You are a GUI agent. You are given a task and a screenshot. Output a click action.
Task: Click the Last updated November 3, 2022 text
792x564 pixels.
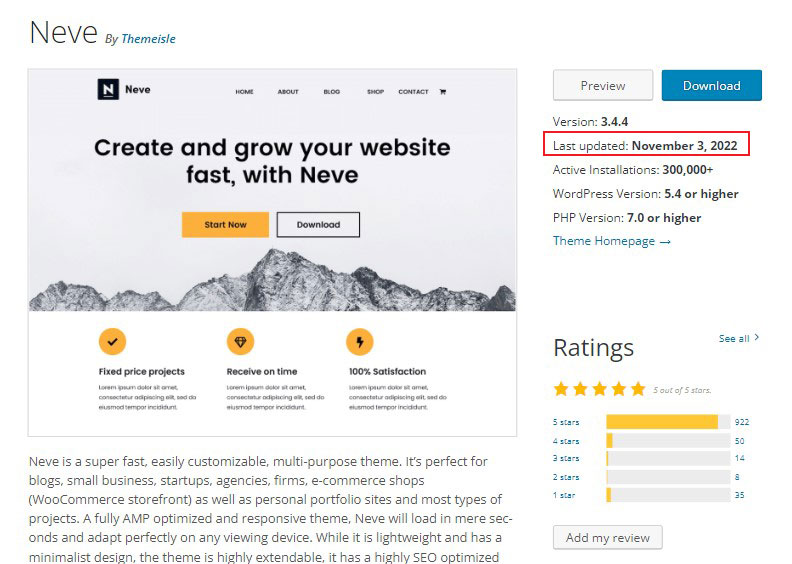(x=645, y=145)
